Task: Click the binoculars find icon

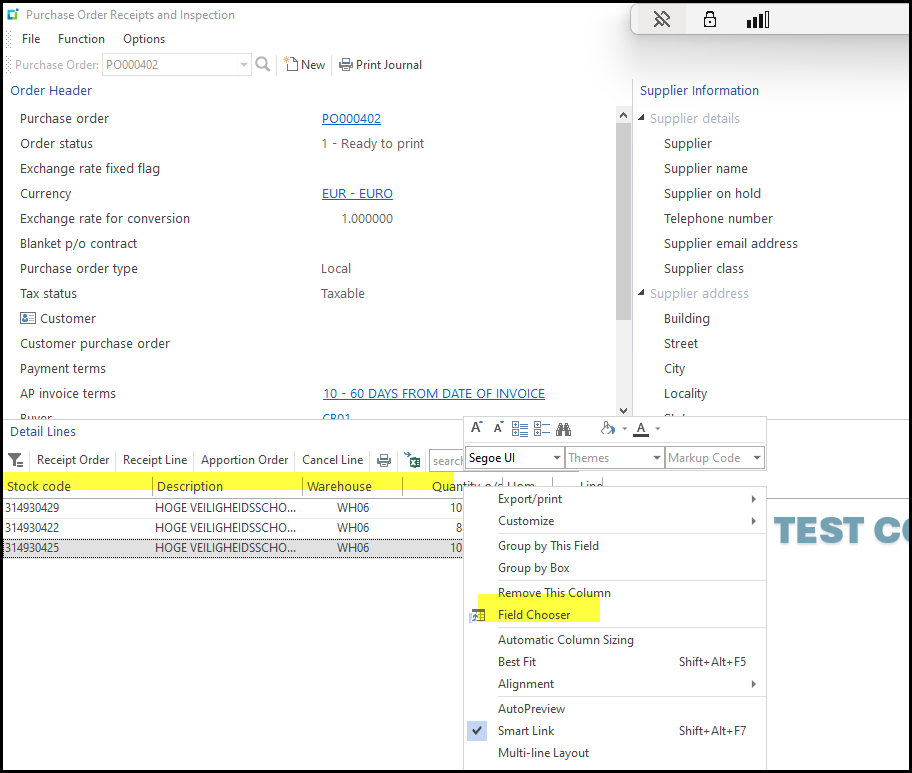Action: click(x=563, y=429)
